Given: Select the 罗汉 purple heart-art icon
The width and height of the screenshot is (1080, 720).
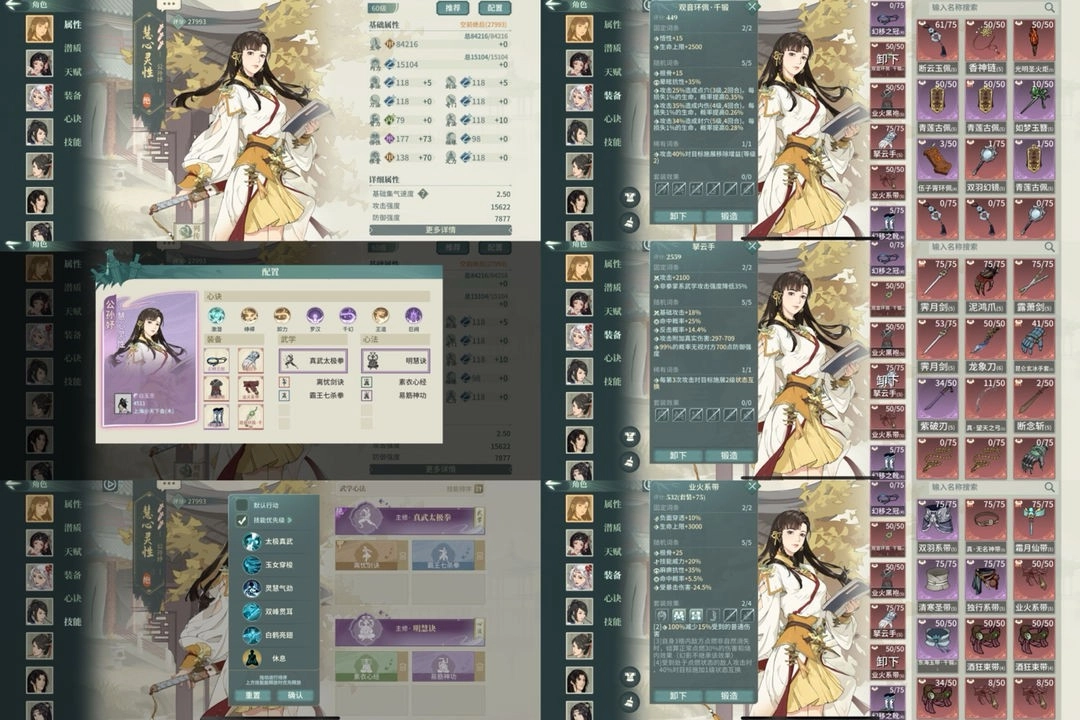Looking at the screenshot, I should [x=314, y=315].
